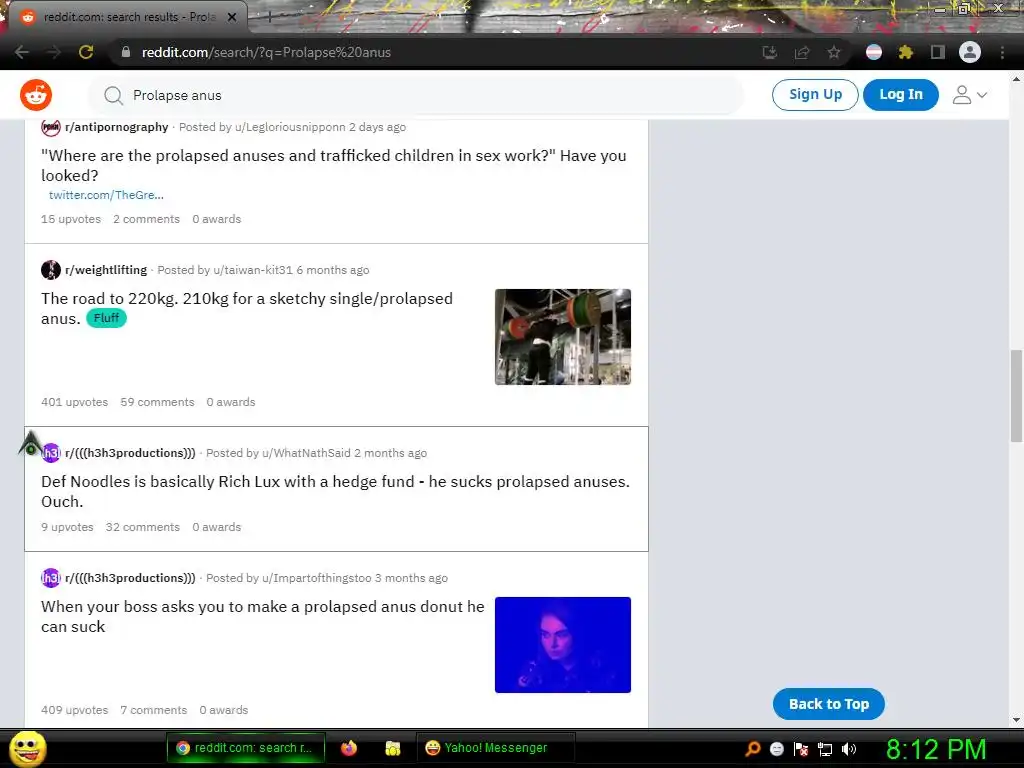1024x768 pixels.
Task: Click the volume speaker tray icon
Action: click(x=849, y=749)
